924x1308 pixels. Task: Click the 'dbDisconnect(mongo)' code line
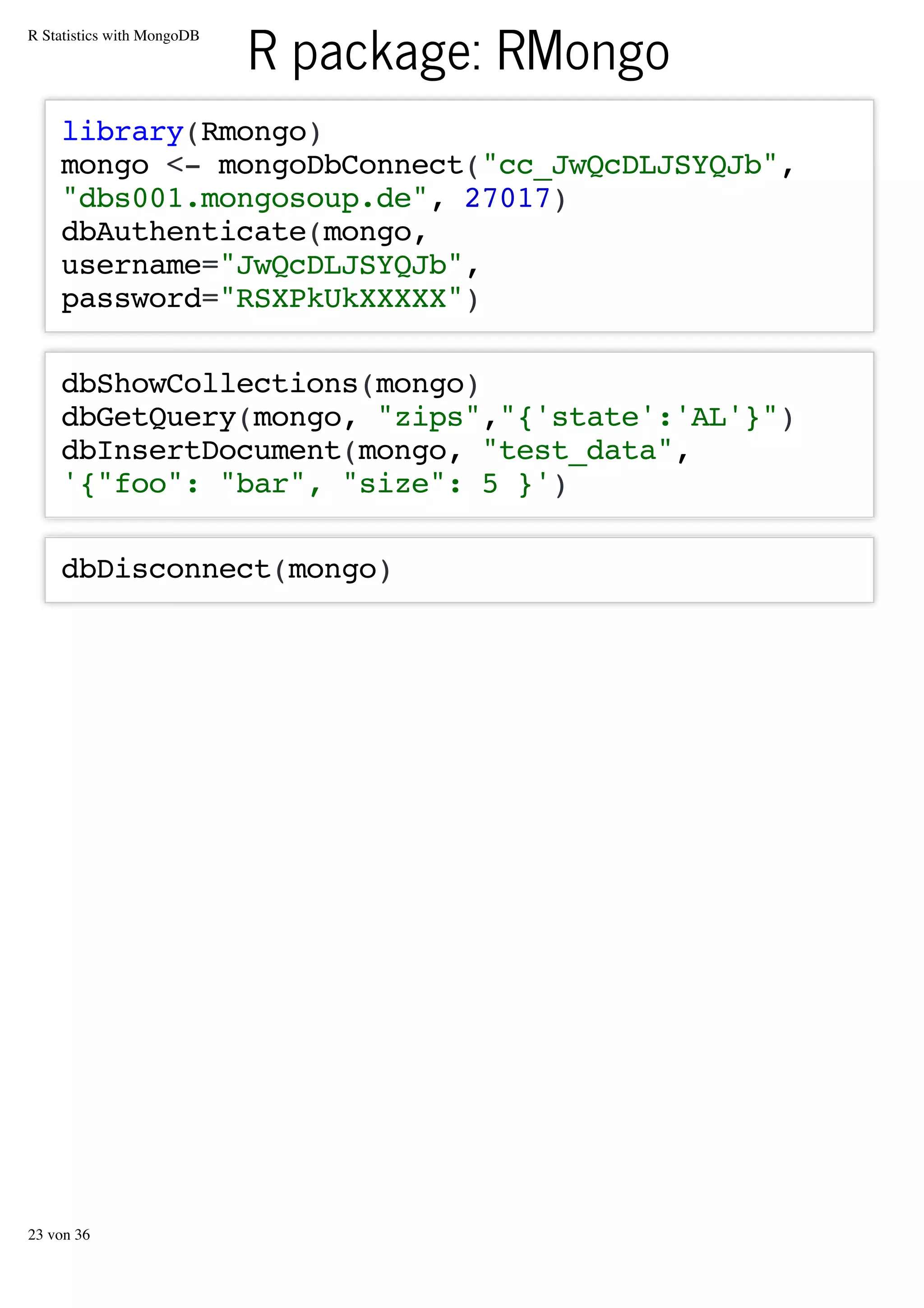point(226,570)
